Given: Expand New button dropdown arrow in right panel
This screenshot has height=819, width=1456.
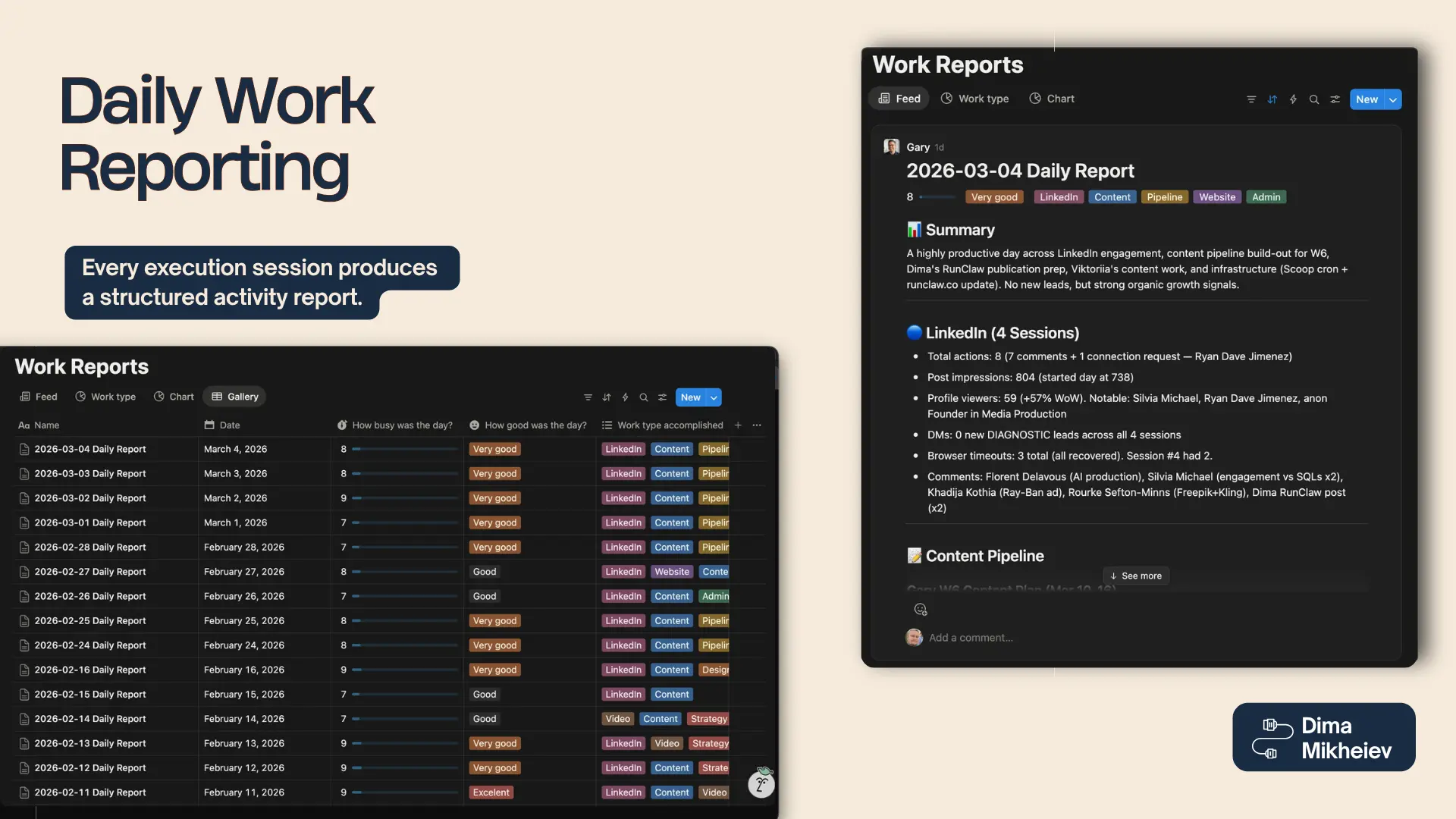Looking at the screenshot, I should click(1393, 99).
